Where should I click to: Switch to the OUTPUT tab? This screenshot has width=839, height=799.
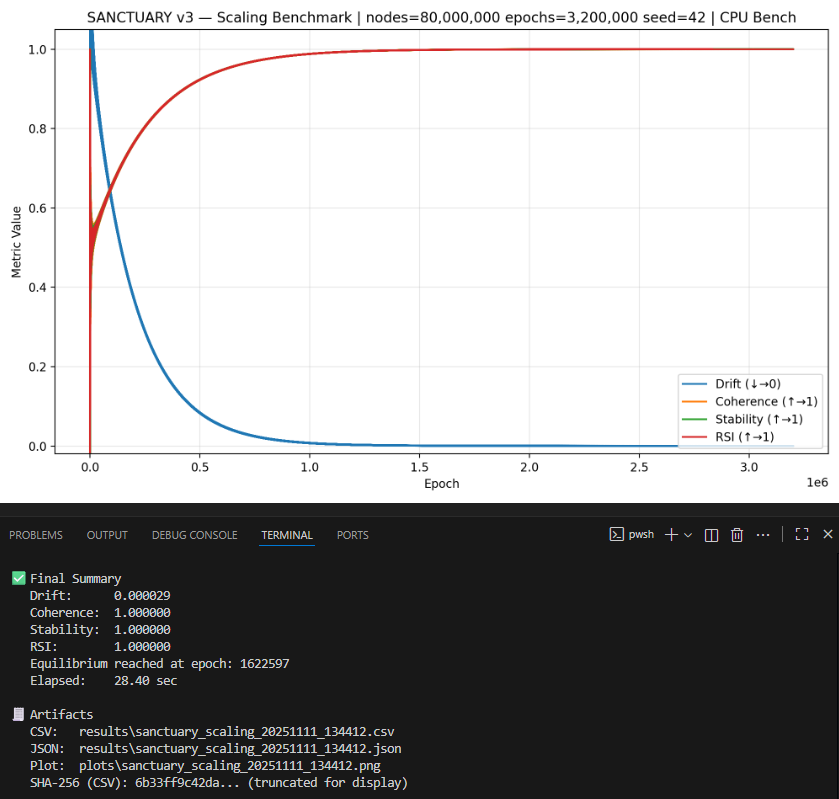pyautogui.click(x=107, y=535)
